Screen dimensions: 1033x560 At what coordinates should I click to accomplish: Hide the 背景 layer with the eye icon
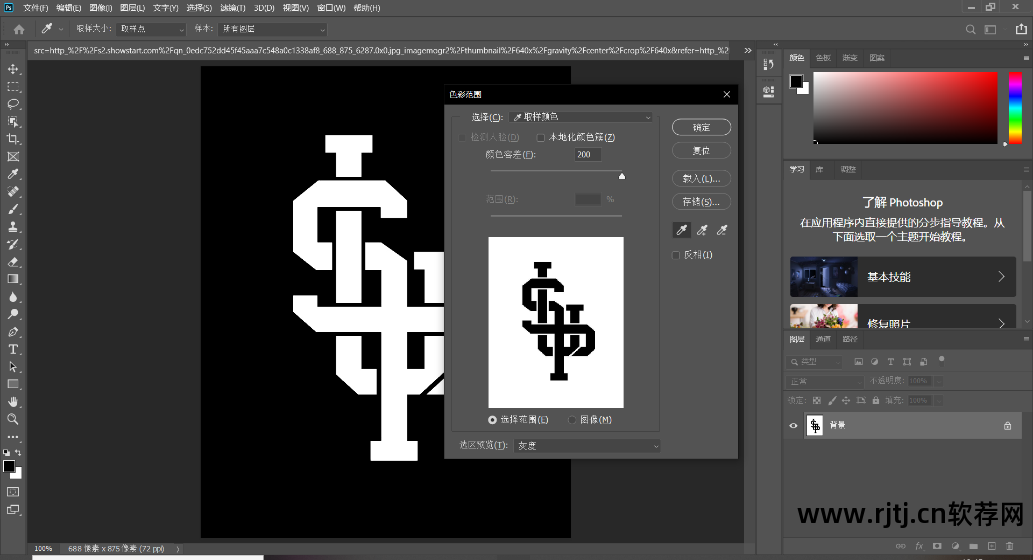coord(793,426)
